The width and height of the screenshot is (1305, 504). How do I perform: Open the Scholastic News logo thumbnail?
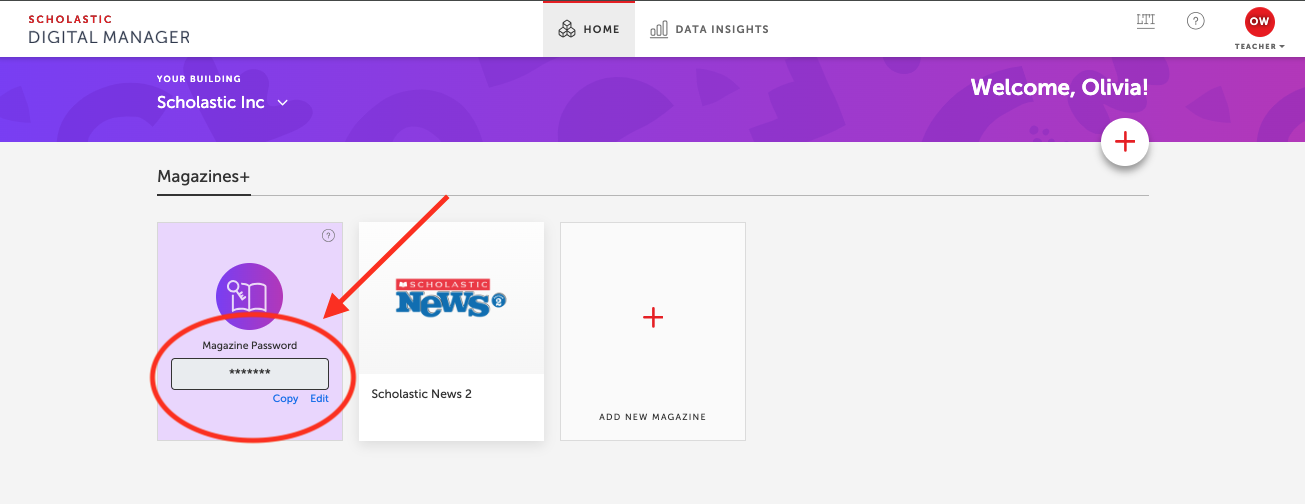coord(451,298)
